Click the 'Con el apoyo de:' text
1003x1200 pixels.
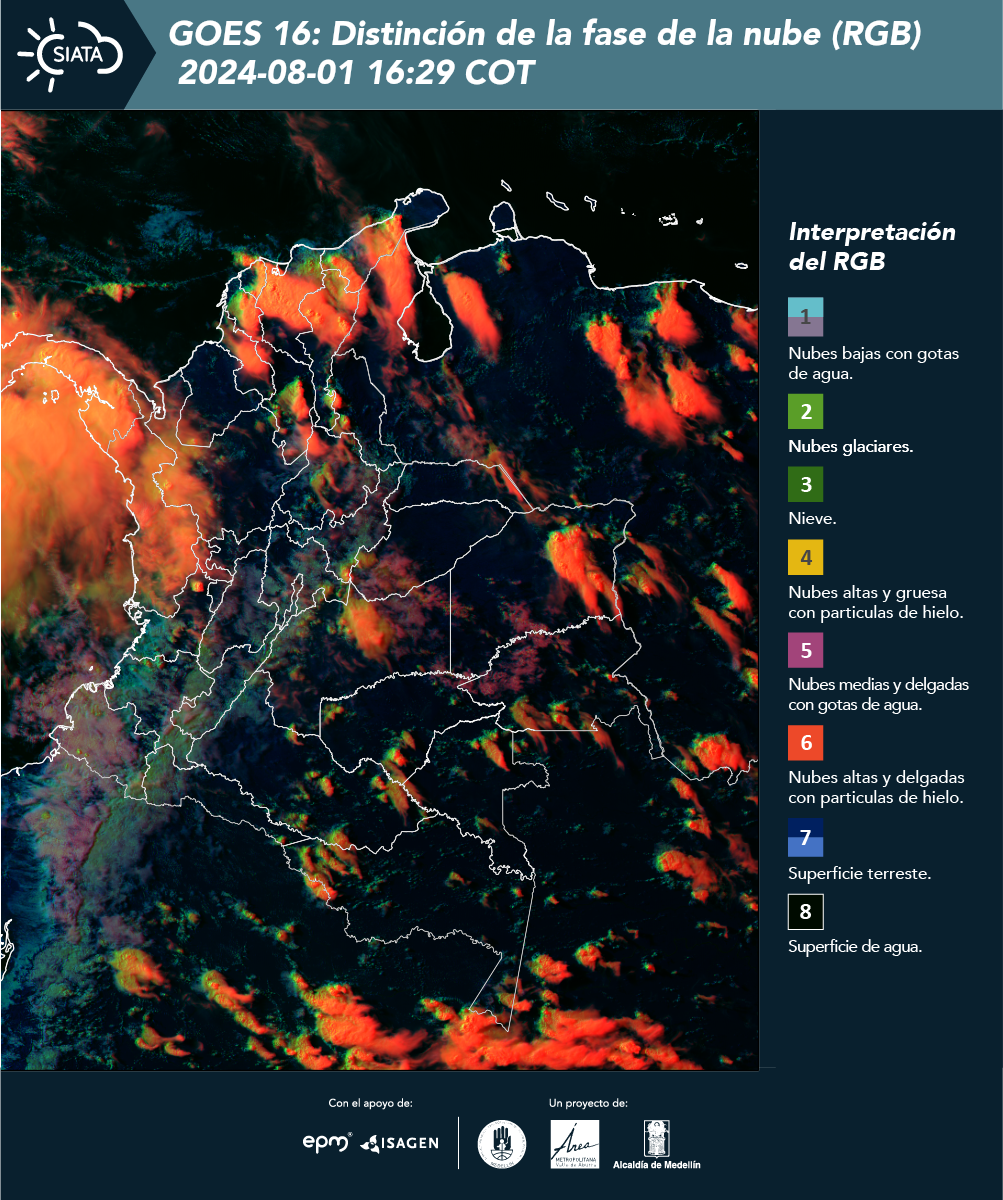coord(370,1103)
